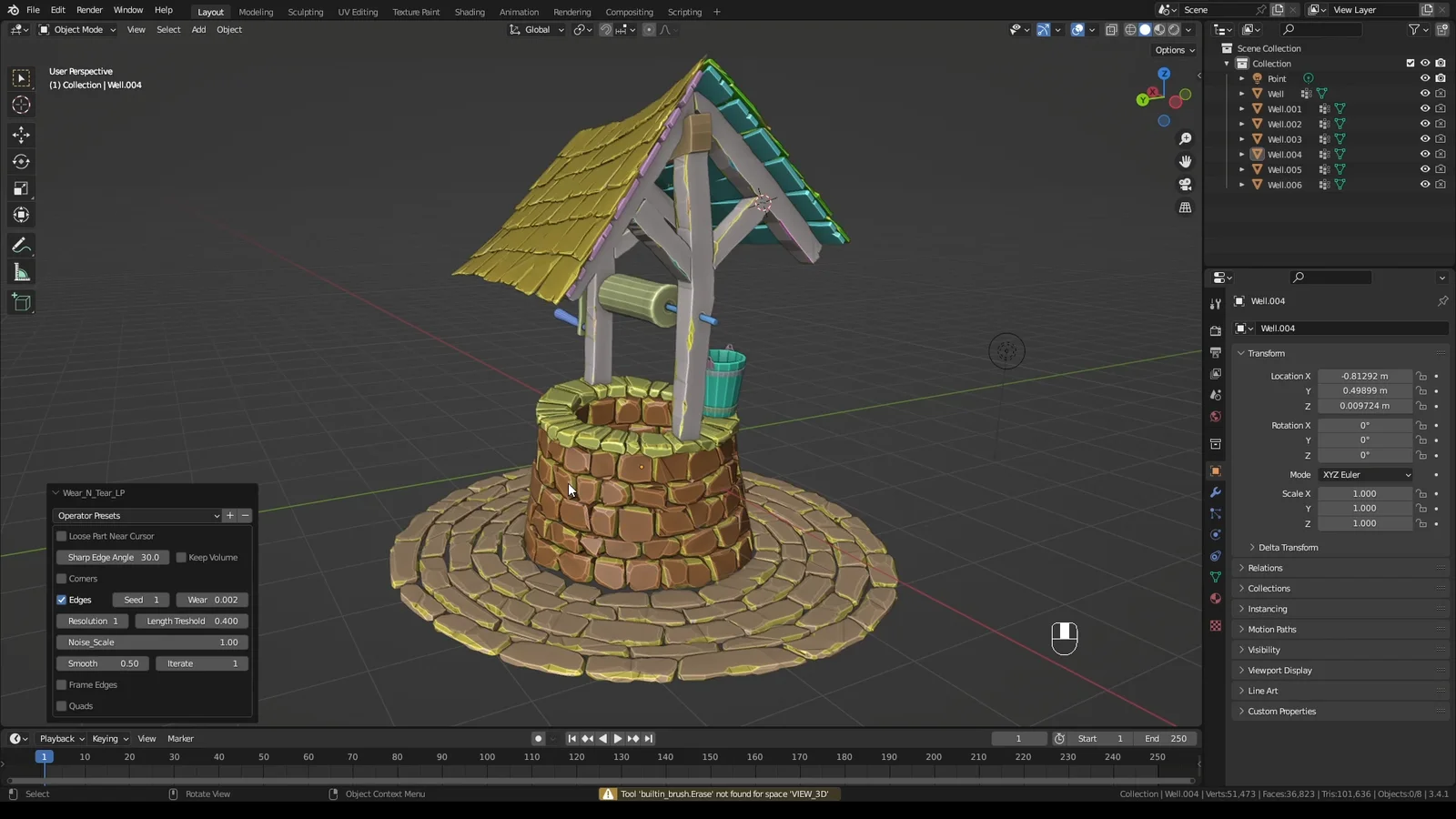1456x819 pixels.
Task: Uncheck the Edges checkbox
Action: pos(62,600)
